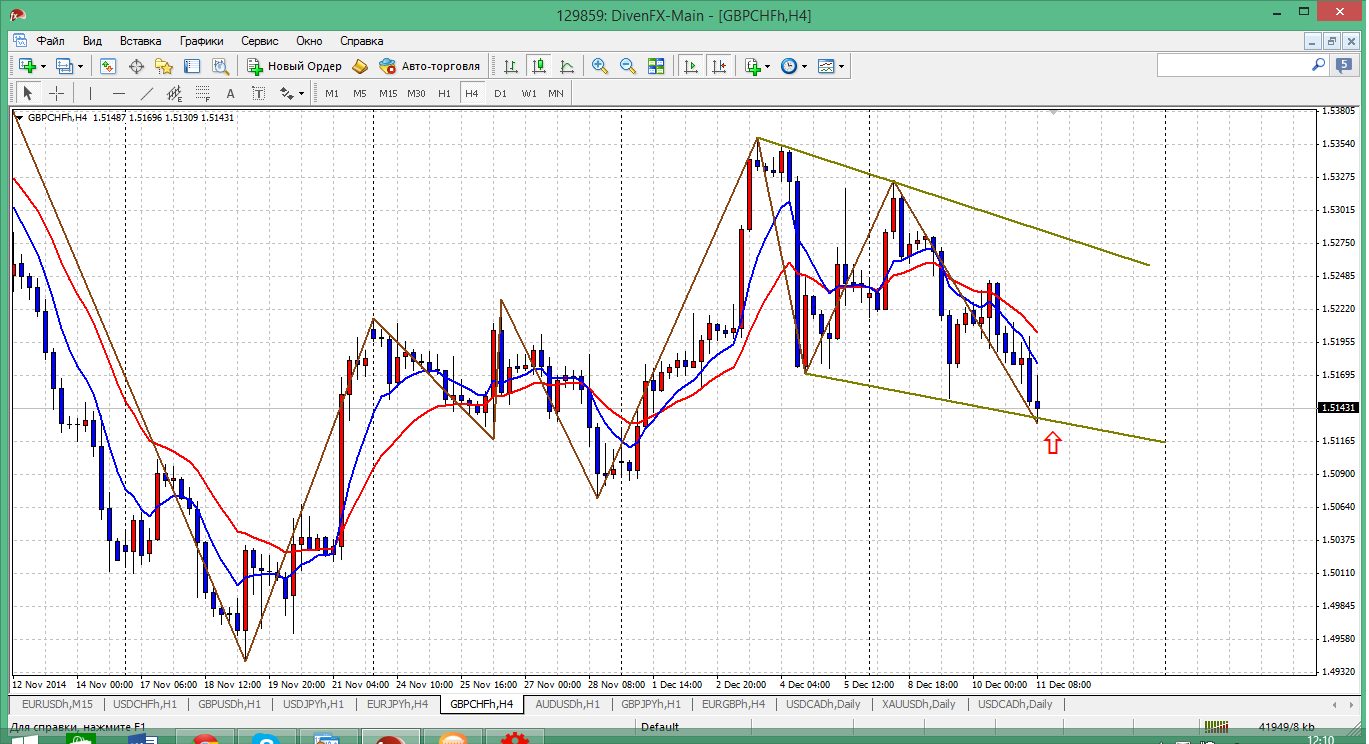
Task: Select the Fibonacci retracement tool
Action: pyautogui.click(x=203, y=93)
